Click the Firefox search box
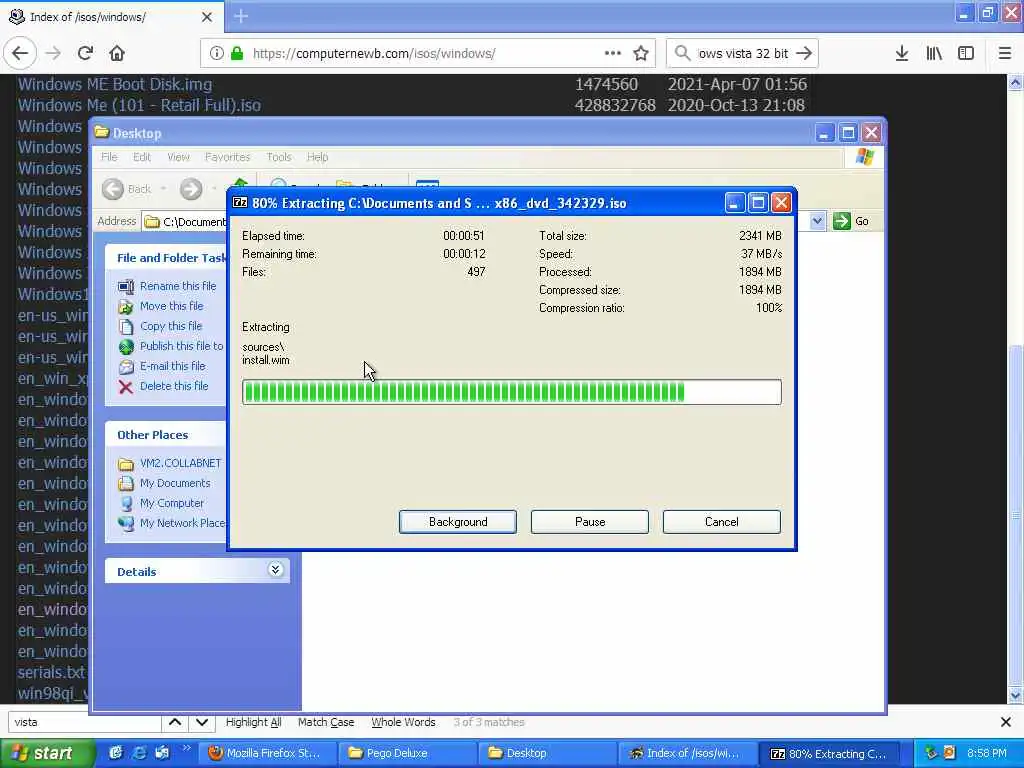The height and width of the screenshot is (768, 1024). point(743,53)
